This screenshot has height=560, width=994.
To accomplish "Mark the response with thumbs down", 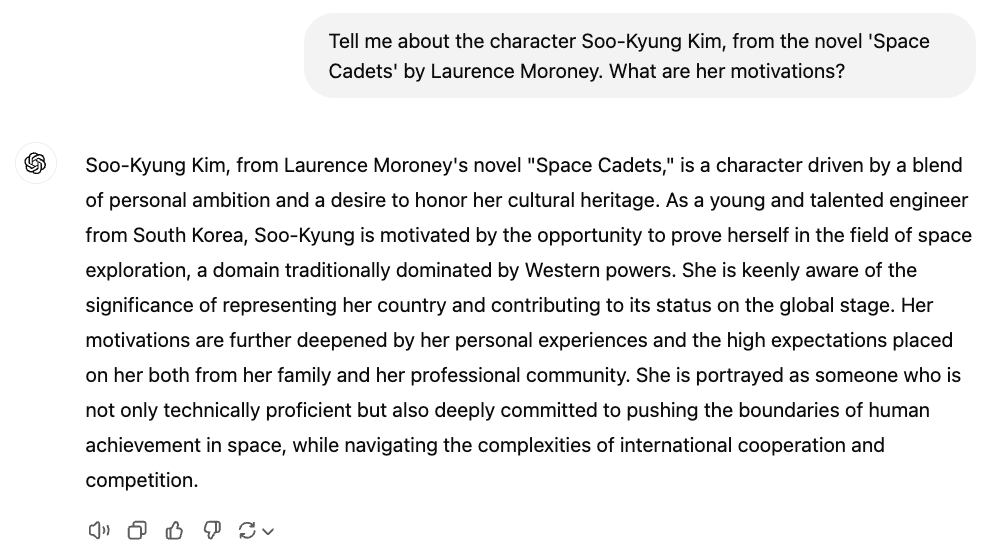I will tap(212, 530).
